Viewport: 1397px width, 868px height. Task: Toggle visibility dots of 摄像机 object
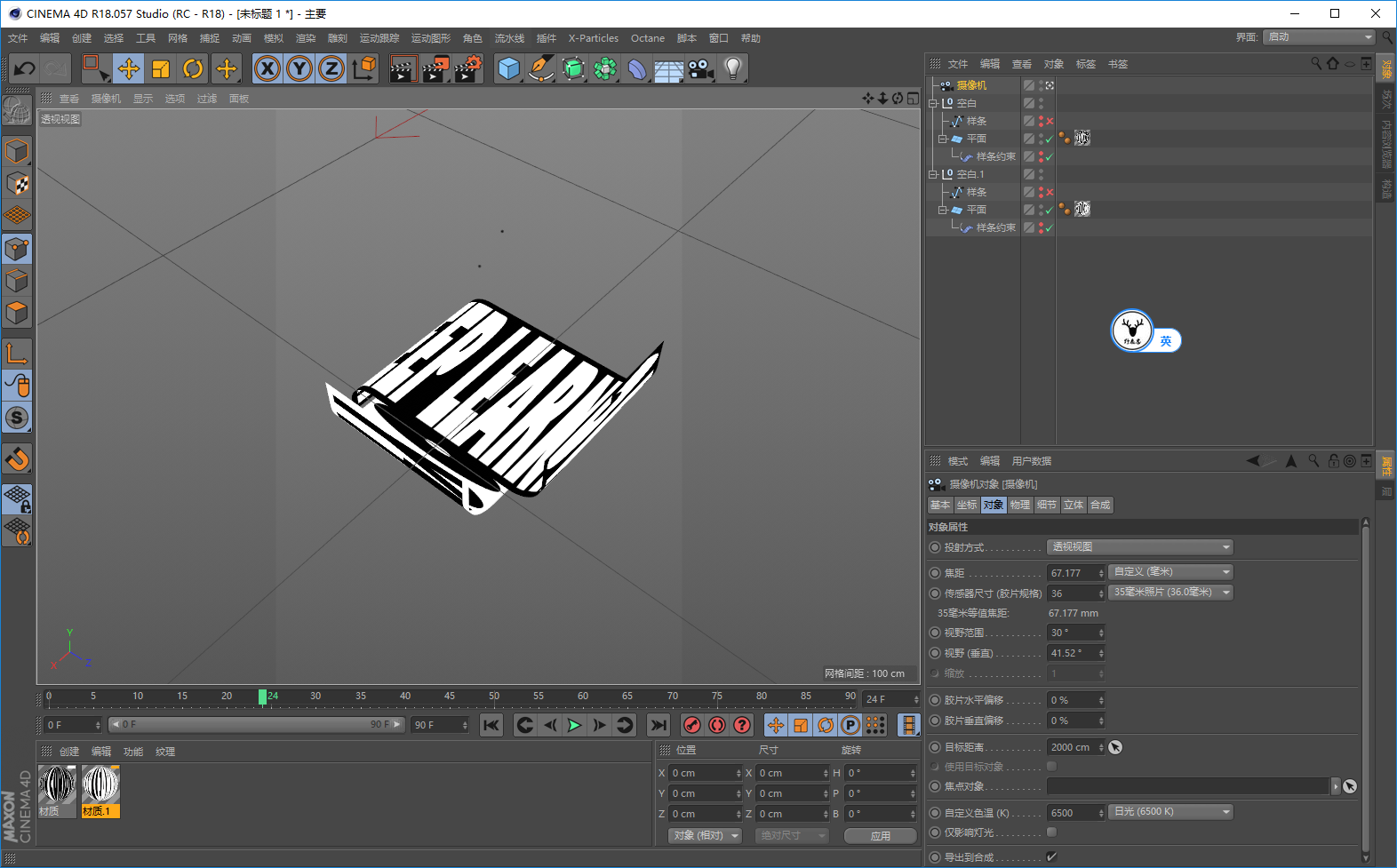point(1041,85)
